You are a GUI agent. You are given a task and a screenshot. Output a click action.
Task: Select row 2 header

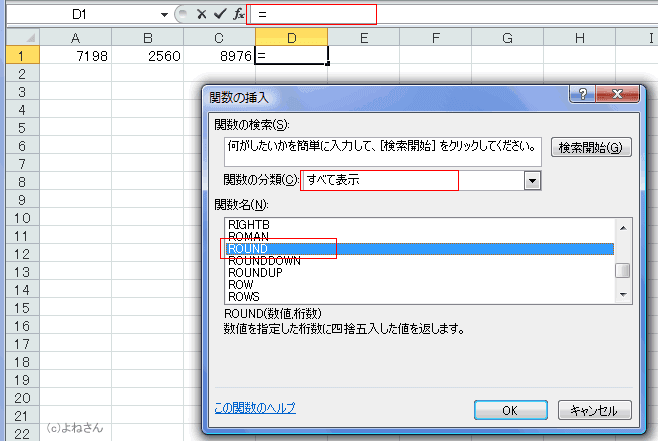click(x=23, y=73)
